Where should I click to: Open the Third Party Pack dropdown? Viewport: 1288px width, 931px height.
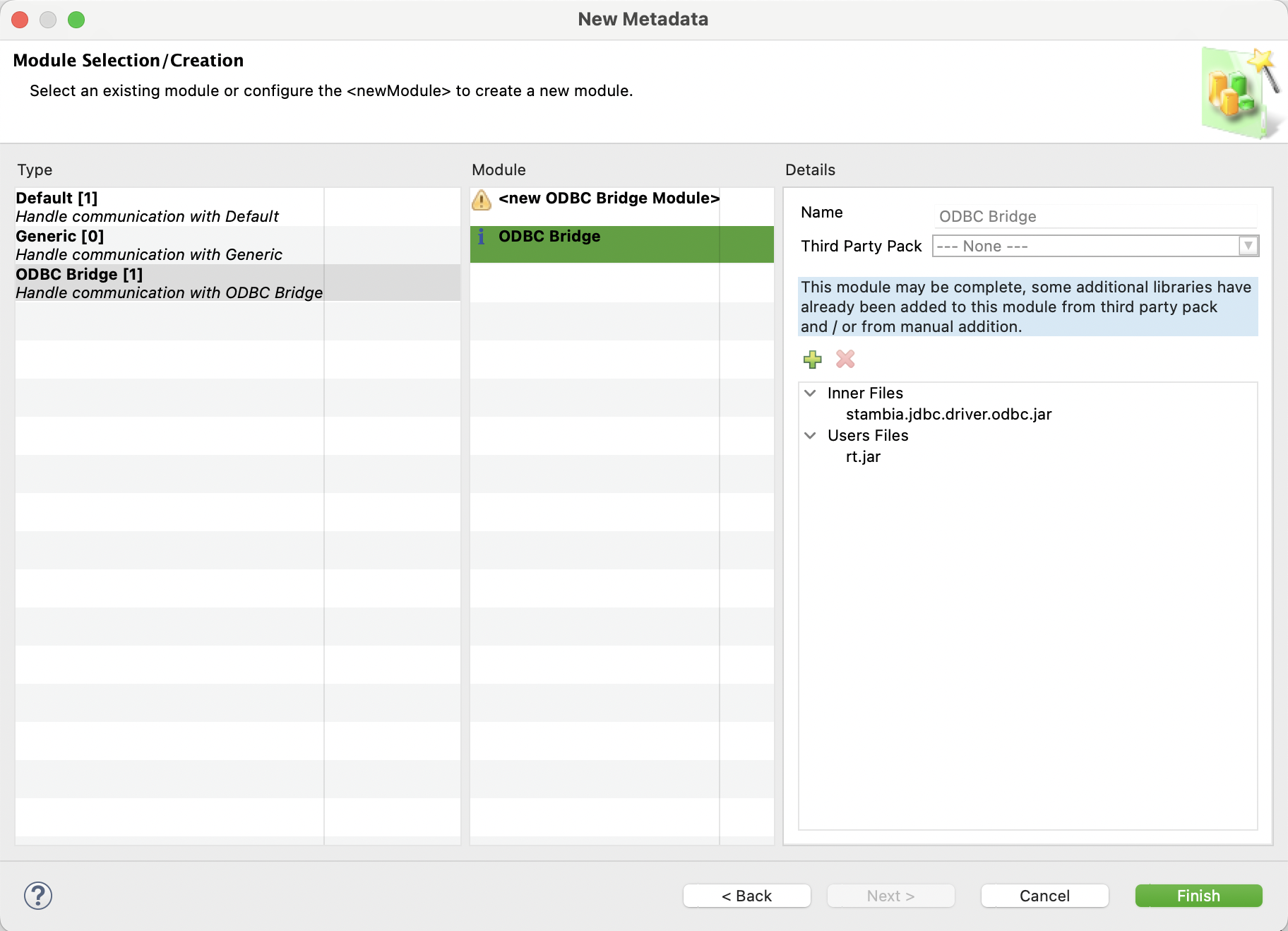(1248, 246)
